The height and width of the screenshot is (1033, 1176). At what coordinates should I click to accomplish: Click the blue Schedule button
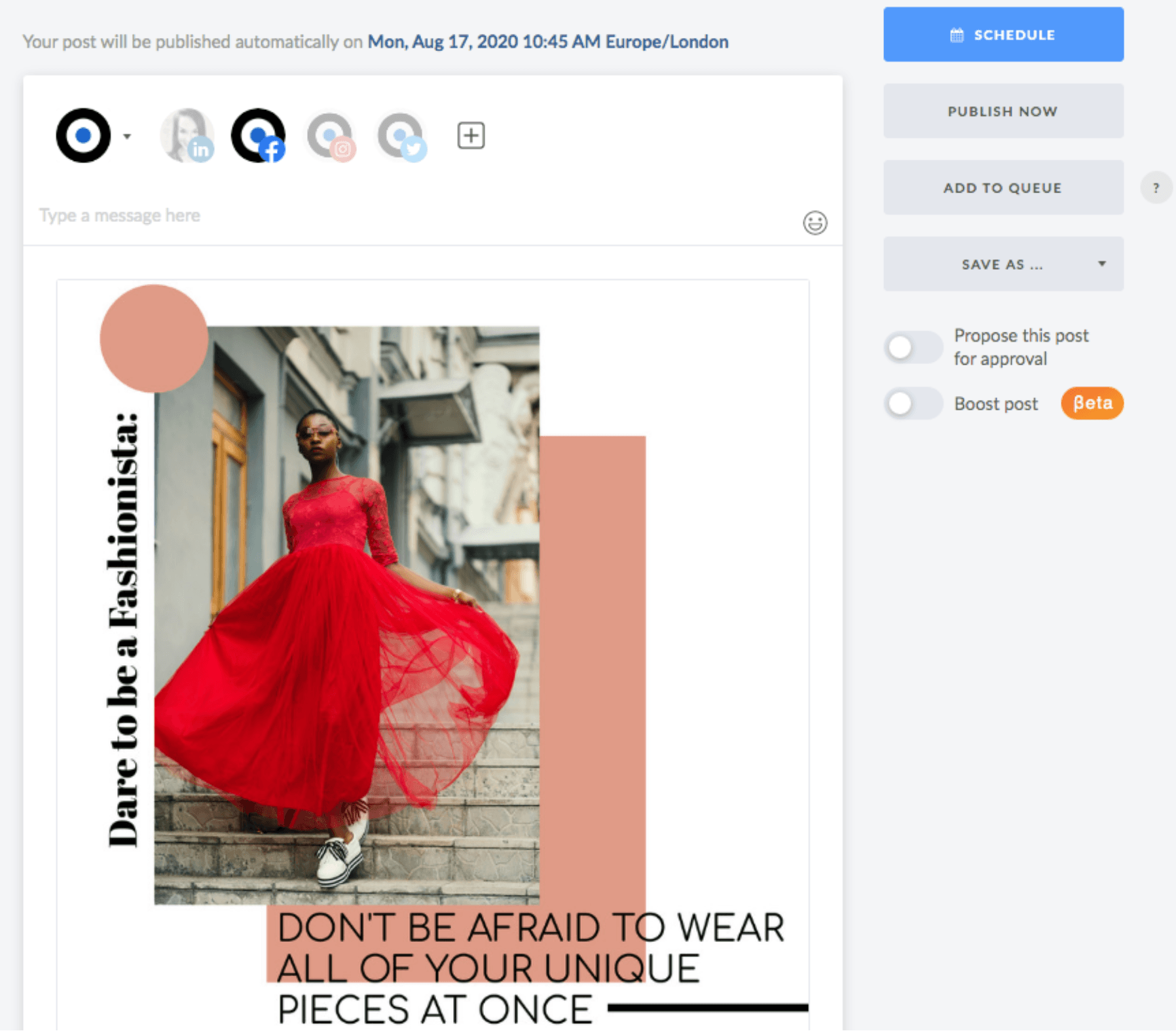[1002, 35]
